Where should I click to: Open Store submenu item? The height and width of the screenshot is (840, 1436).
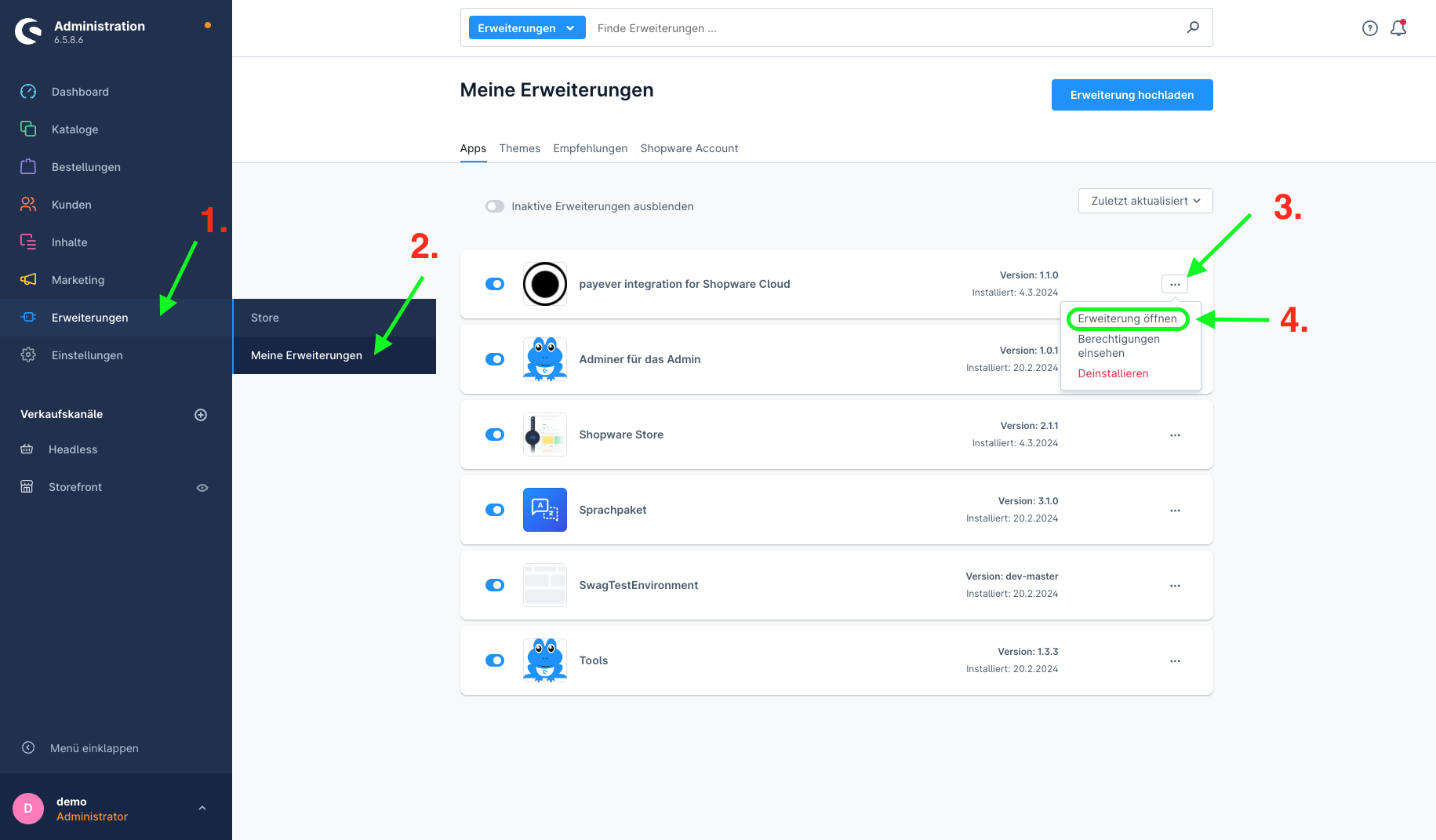(334, 318)
